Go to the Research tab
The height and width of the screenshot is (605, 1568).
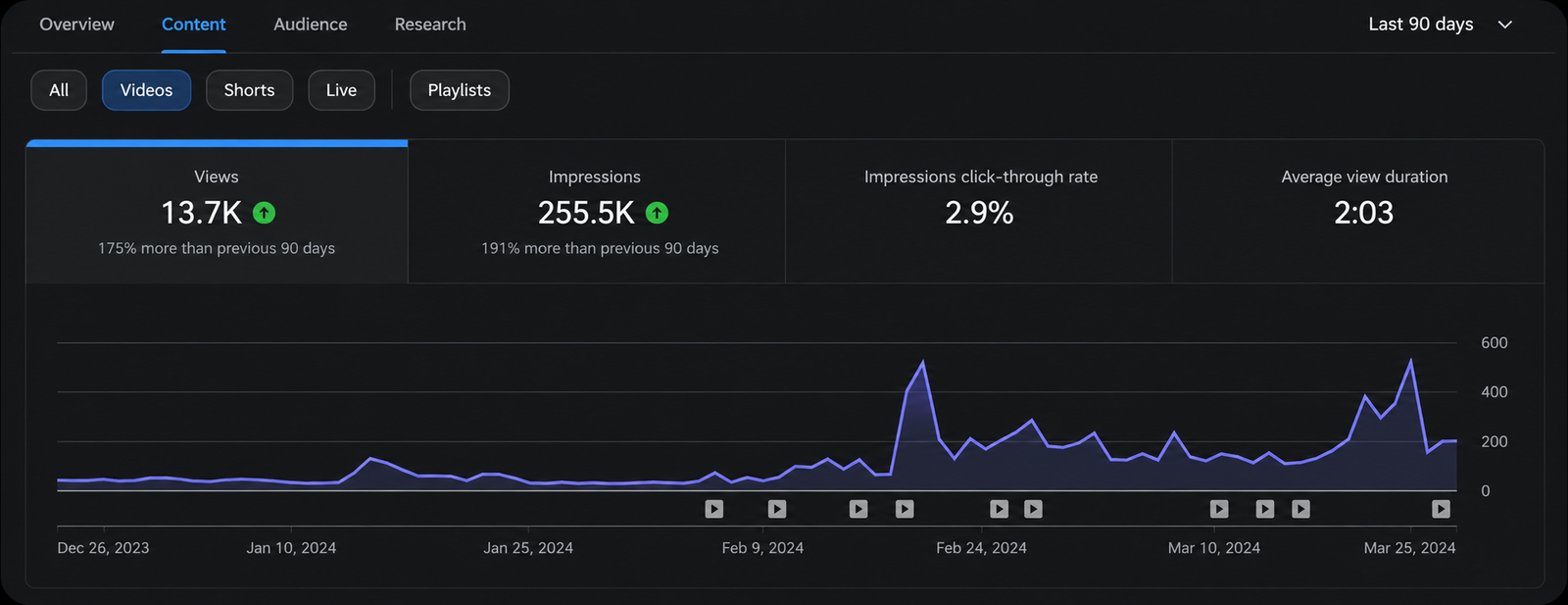point(430,25)
